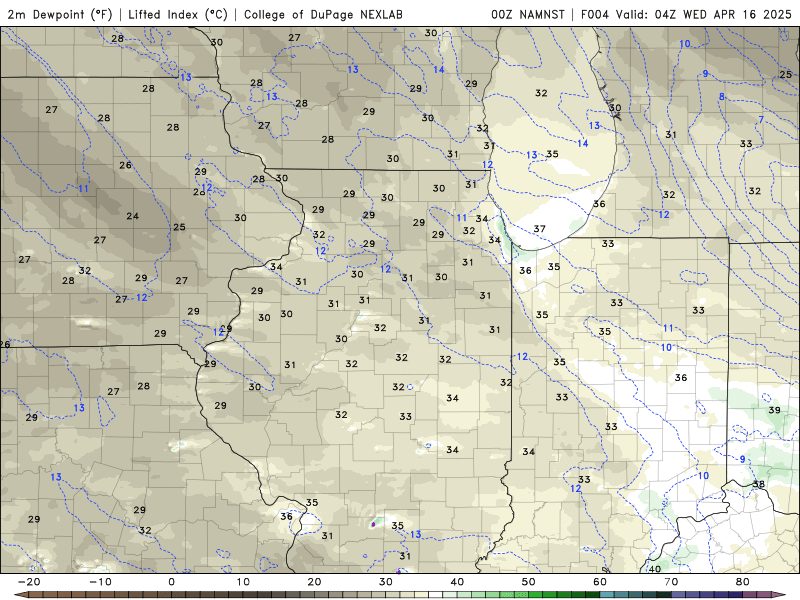Click the 20 label on the color scale
The image size is (800, 600).
[x=314, y=582]
